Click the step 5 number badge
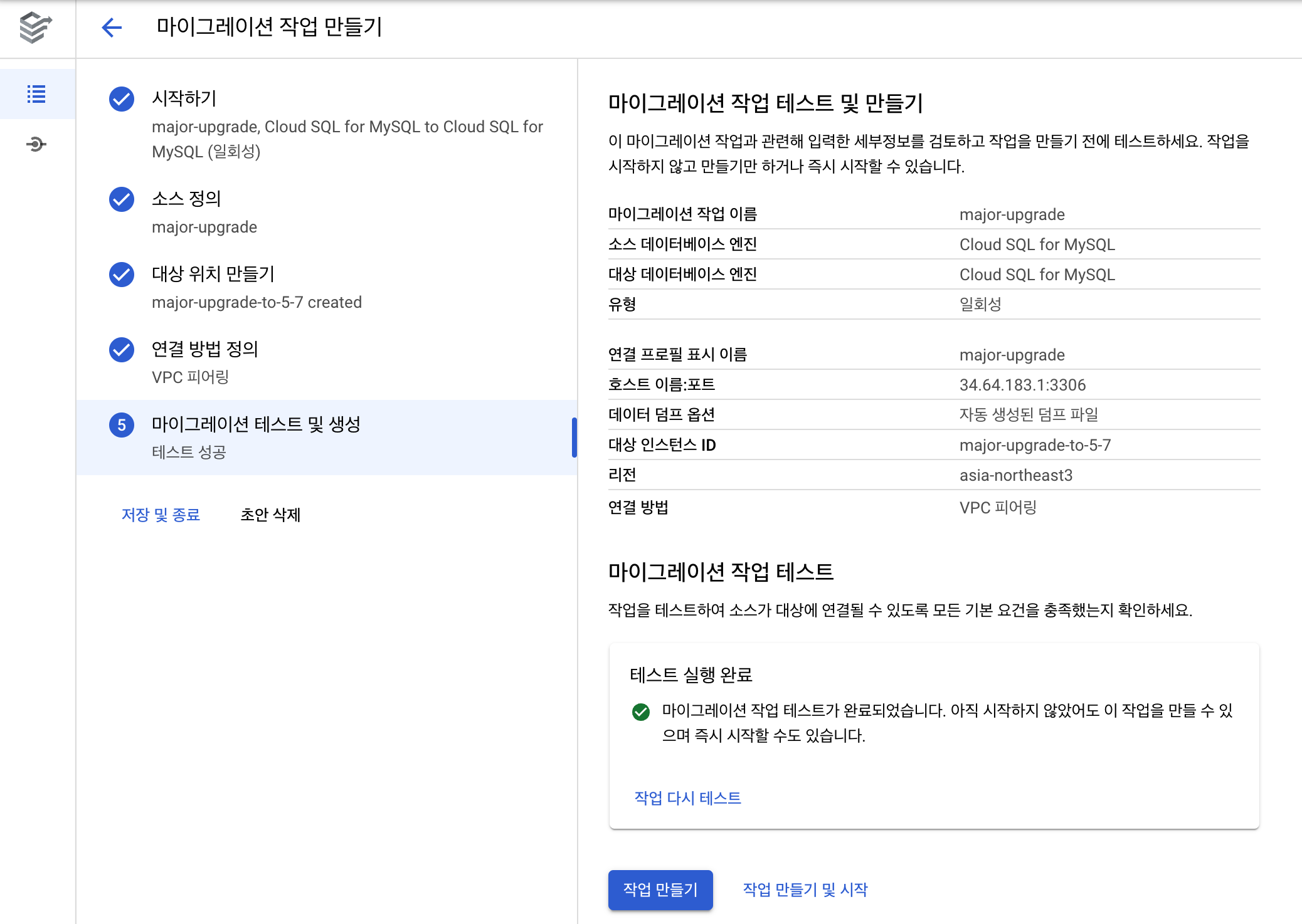This screenshot has height=924, width=1302. click(122, 425)
